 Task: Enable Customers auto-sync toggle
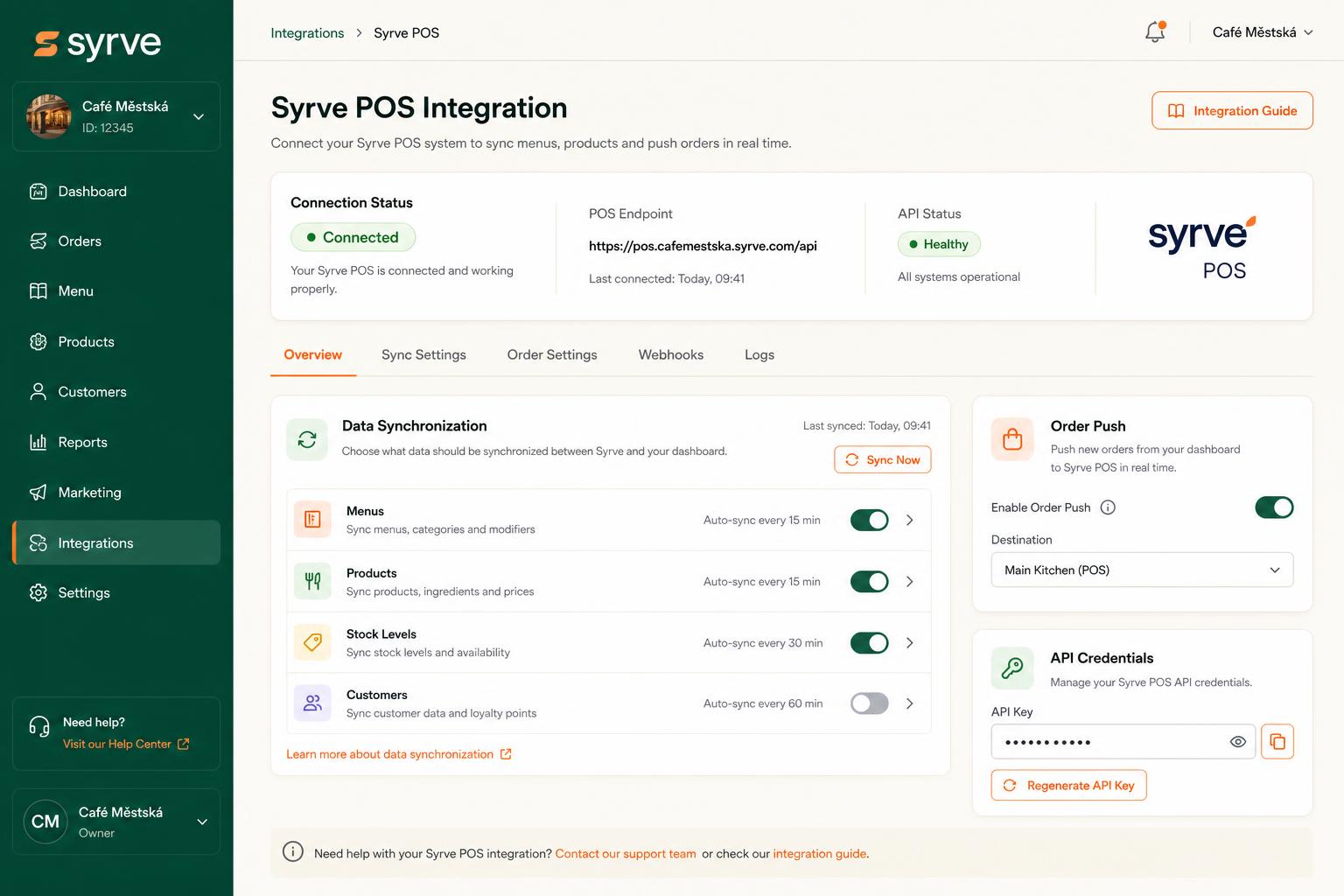(x=870, y=703)
